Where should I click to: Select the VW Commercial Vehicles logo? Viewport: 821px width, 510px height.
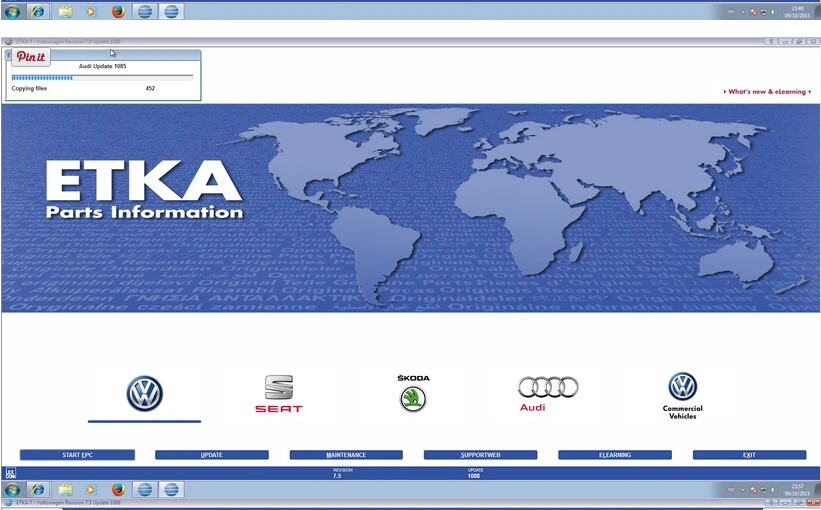click(682, 396)
